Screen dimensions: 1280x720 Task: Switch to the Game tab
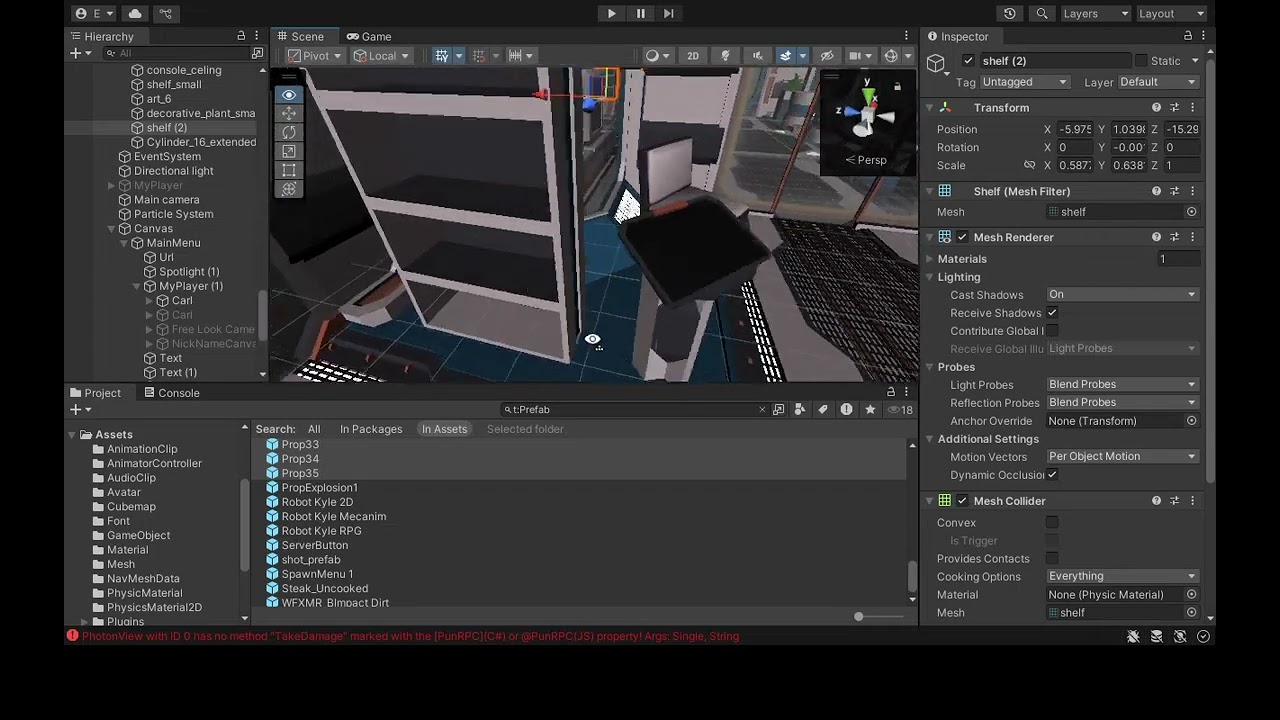(x=369, y=36)
